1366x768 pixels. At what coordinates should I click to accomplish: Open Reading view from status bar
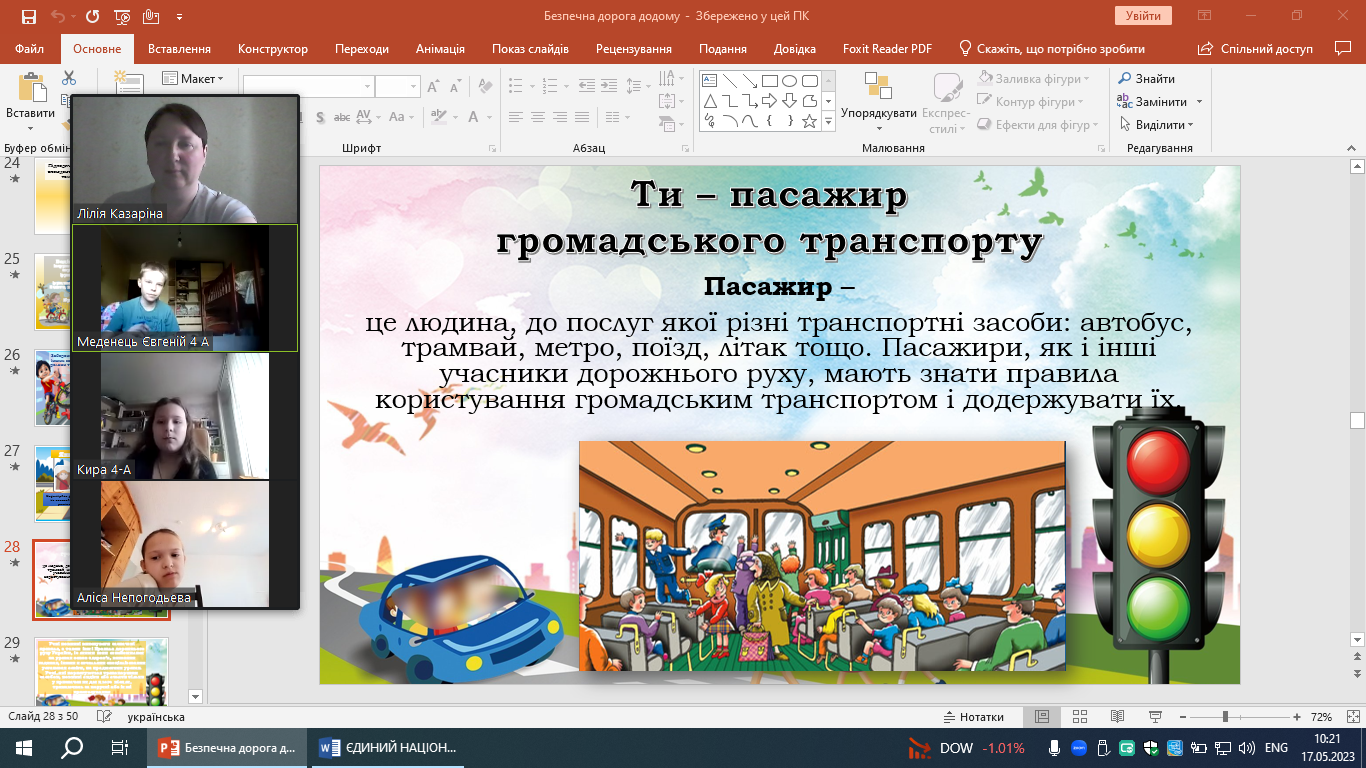1117,717
